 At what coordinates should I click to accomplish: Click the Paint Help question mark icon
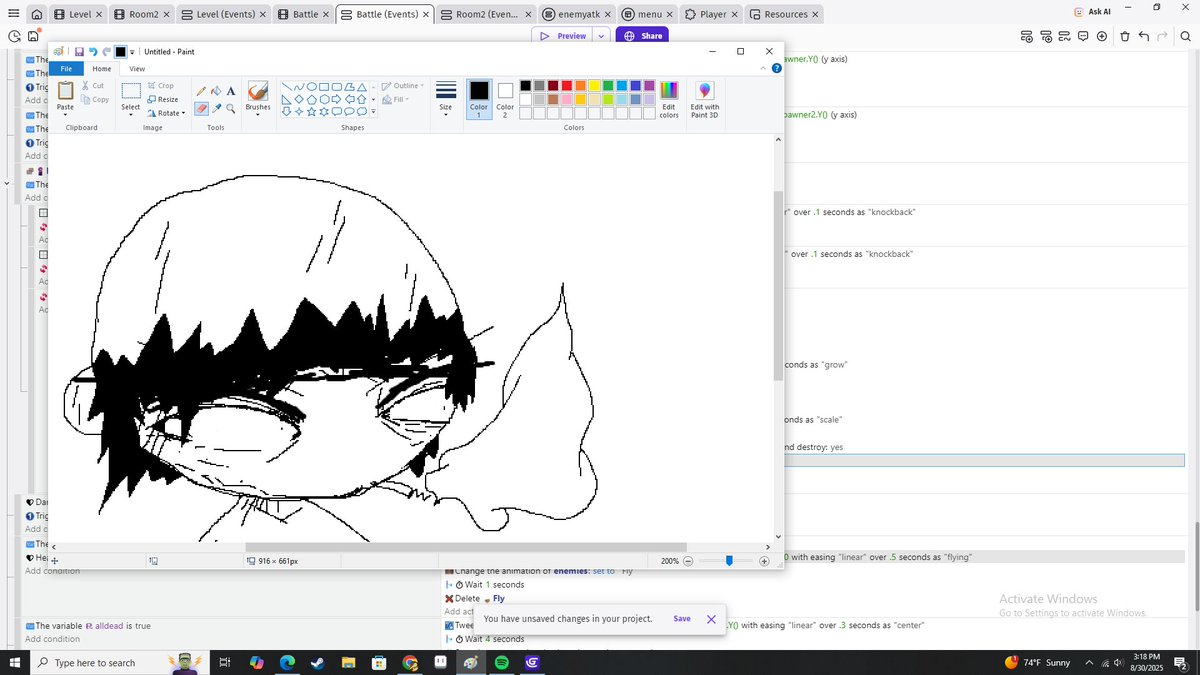(777, 68)
